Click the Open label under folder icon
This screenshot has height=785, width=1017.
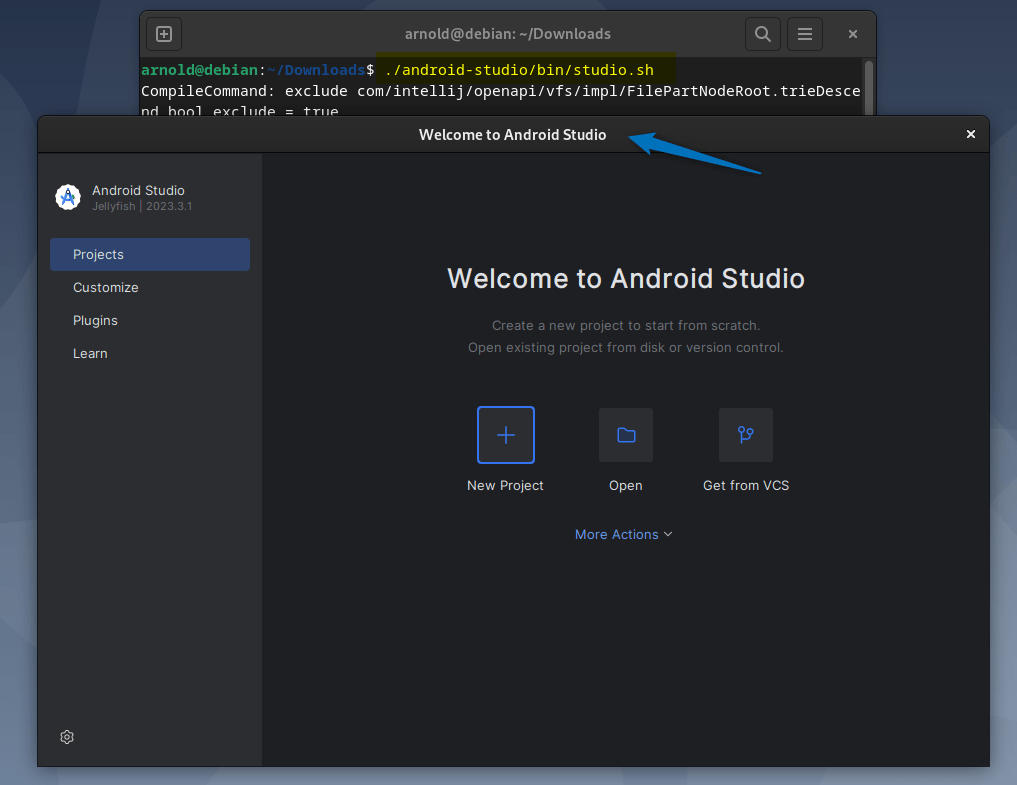click(626, 486)
